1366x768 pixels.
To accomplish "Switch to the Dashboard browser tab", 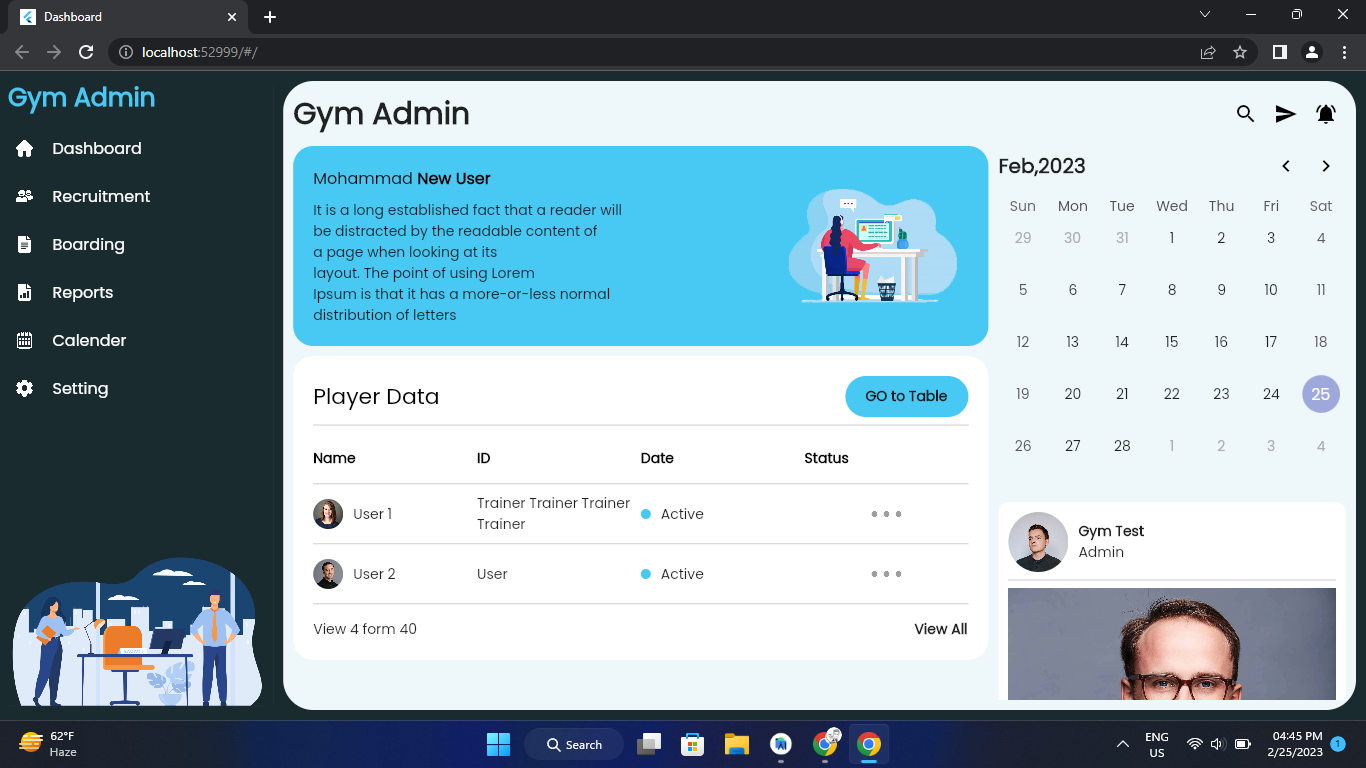I will [120, 16].
